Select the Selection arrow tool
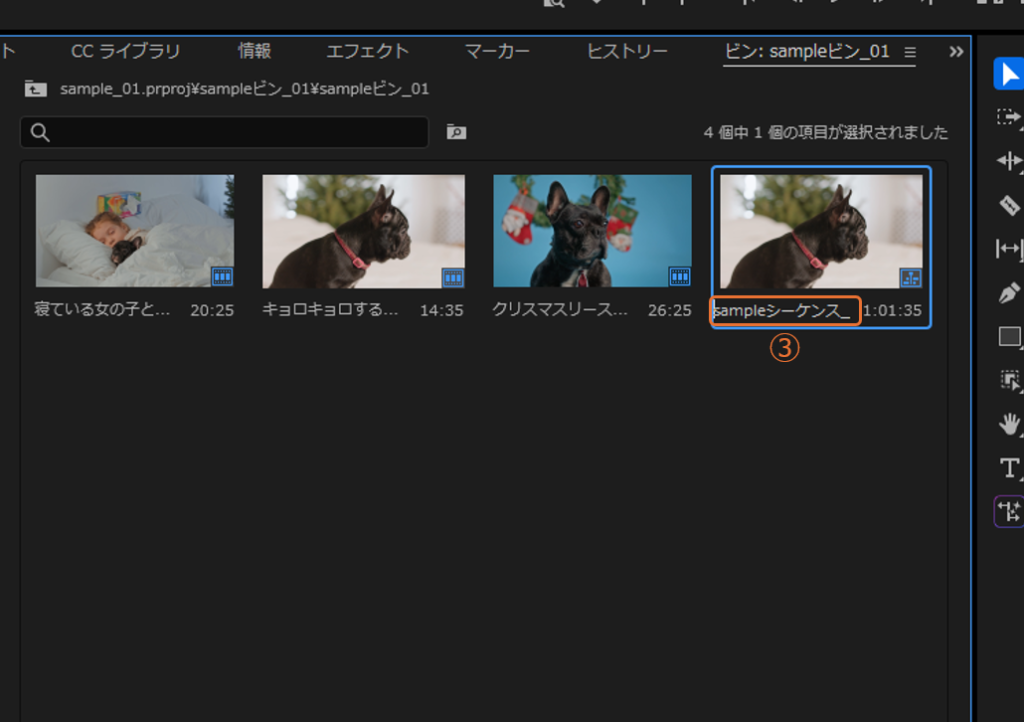Screen dimensions: 1024x722 tap(1008, 75)
